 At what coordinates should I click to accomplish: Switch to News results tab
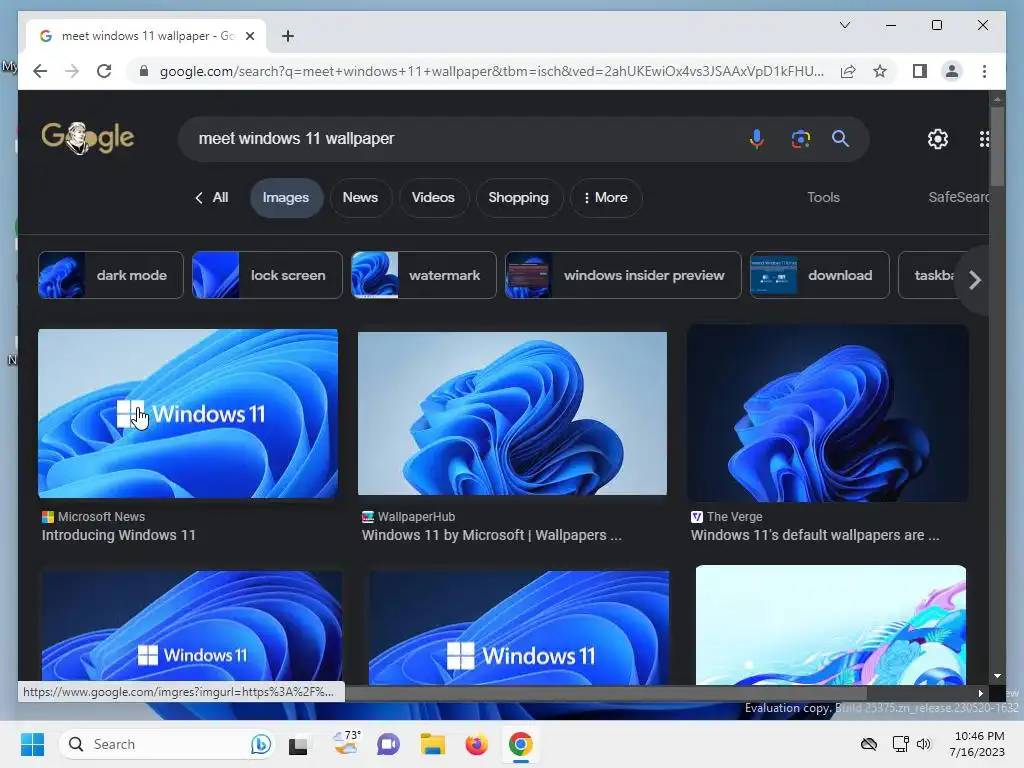point(360,198)
